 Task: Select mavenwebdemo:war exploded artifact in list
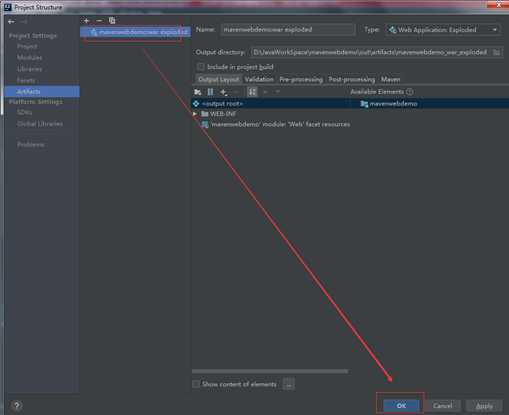tap(135, 32)
